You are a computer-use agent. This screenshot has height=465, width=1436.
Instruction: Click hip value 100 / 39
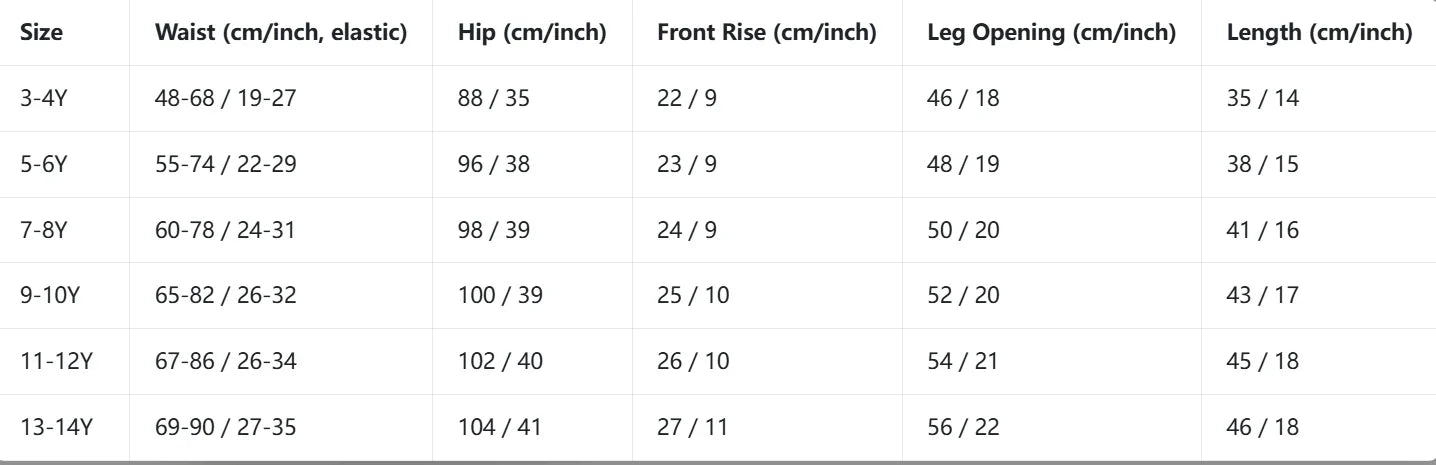click(500, 296)
